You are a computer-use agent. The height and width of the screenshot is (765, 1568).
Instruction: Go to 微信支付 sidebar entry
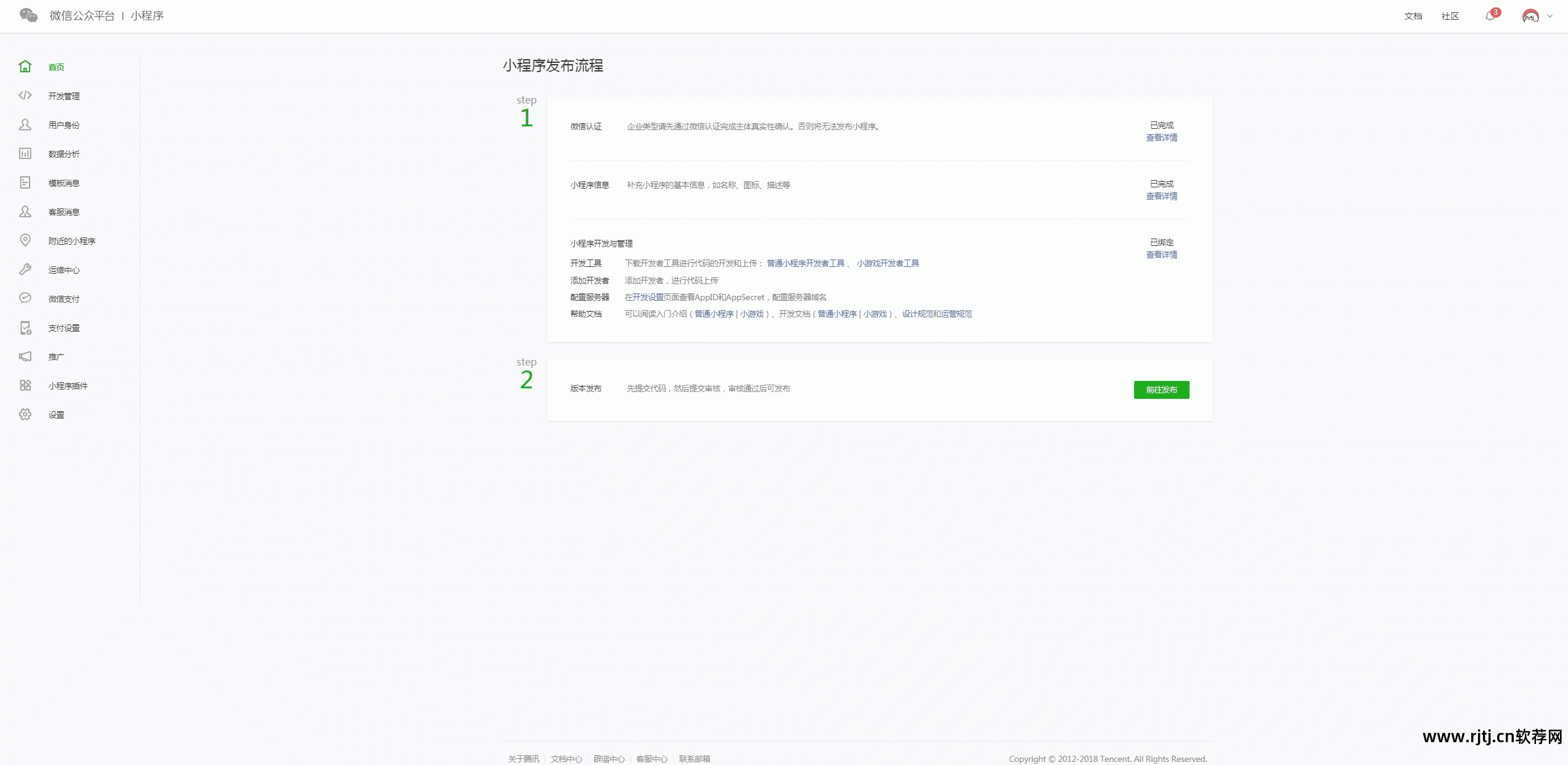point(63,299)
